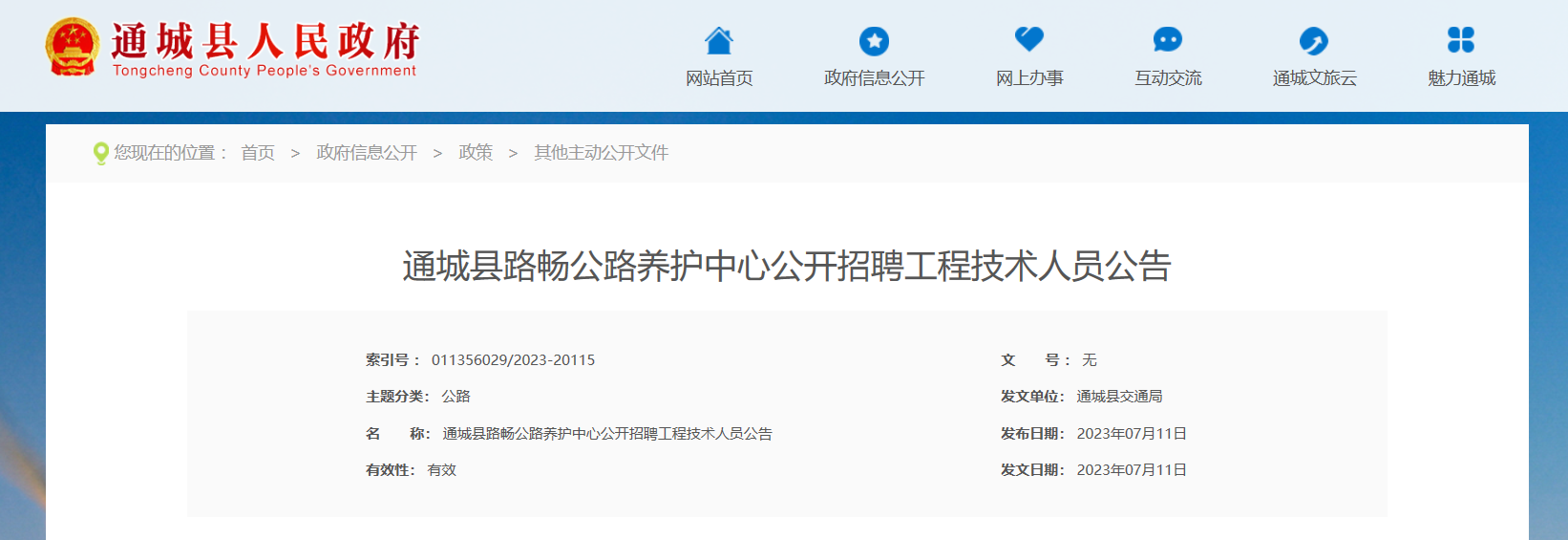This screenshot has width=1568, height=540.
Task: Click the chat bubble icon above 互动交流
Action: pos(1168,40)
